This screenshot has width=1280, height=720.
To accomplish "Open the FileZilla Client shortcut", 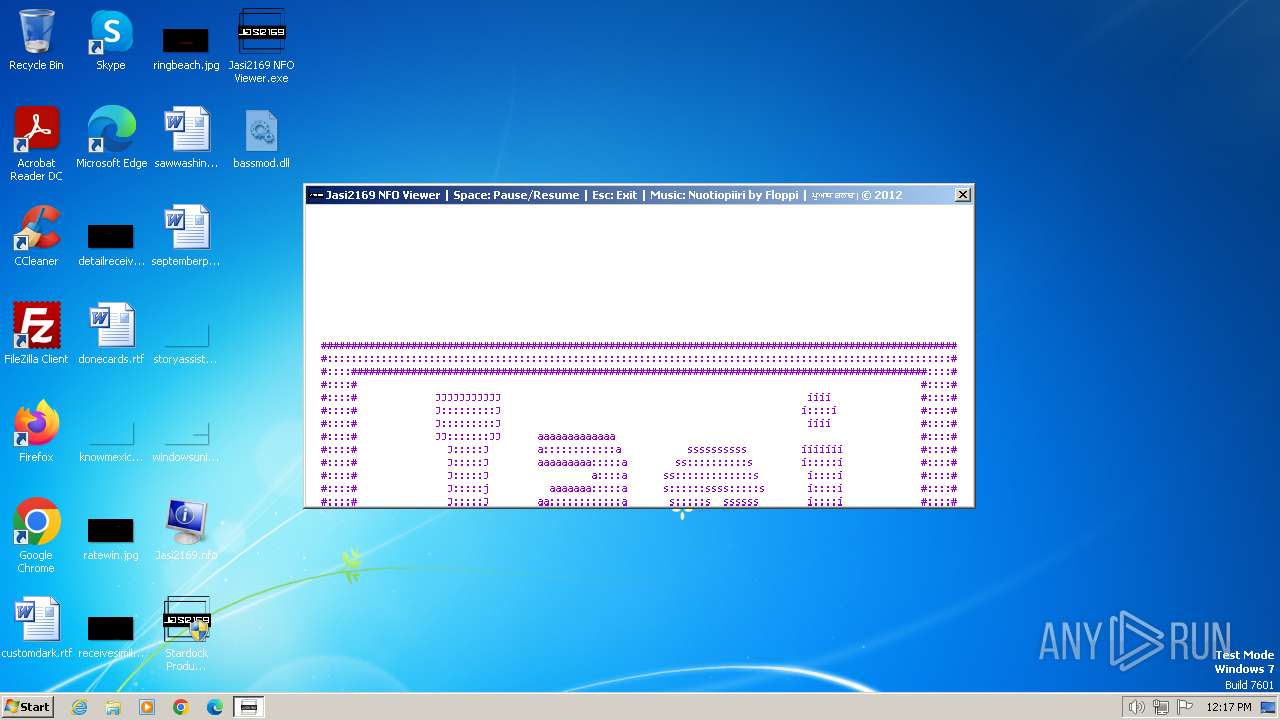I will 36,334.
